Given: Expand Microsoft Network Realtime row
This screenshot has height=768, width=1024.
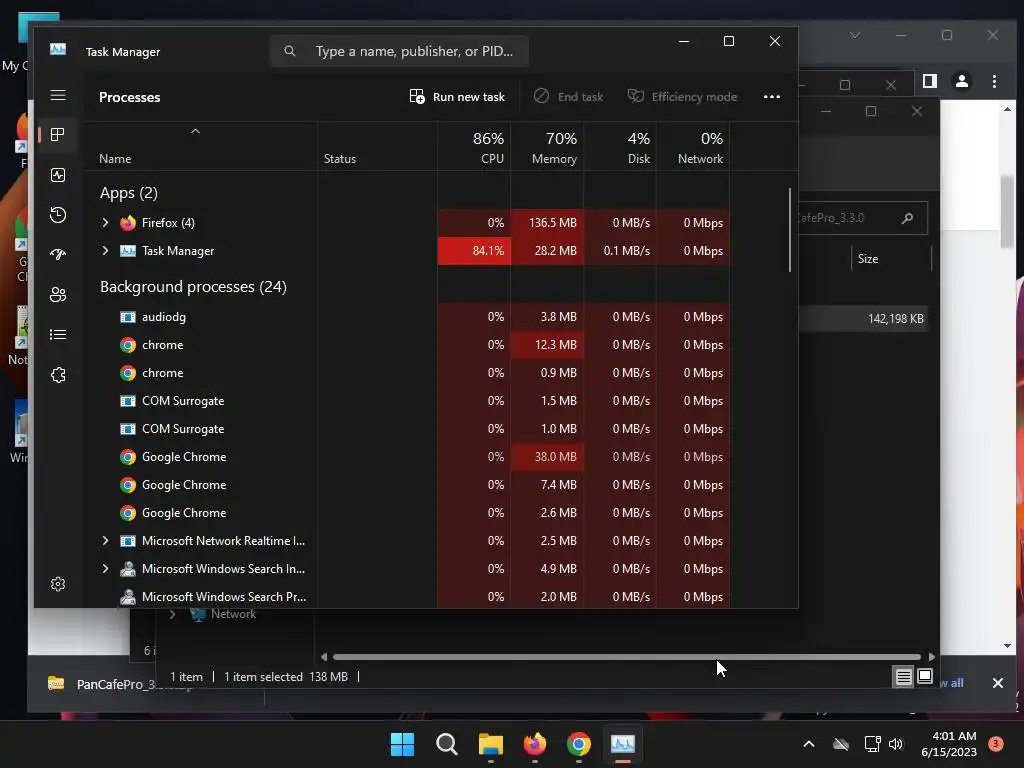Looking at the screenshot, I should (x=105, y=541).
